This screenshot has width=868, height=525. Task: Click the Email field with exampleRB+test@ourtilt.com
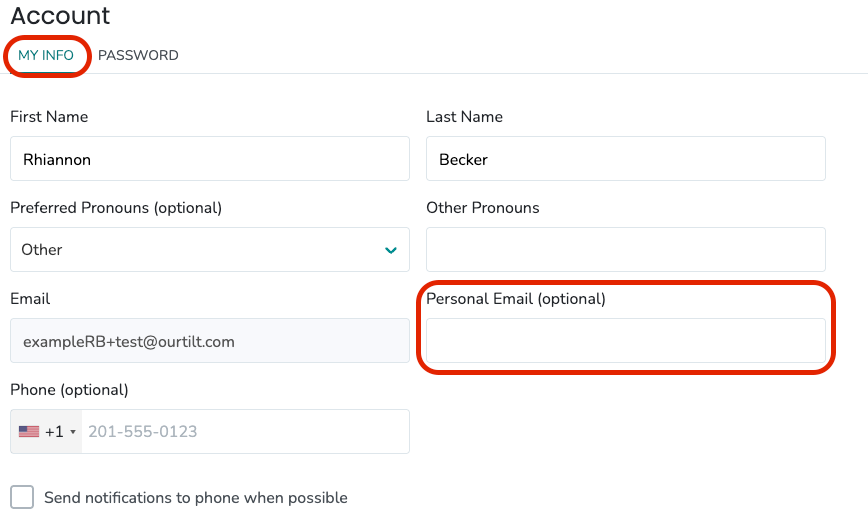210,341
